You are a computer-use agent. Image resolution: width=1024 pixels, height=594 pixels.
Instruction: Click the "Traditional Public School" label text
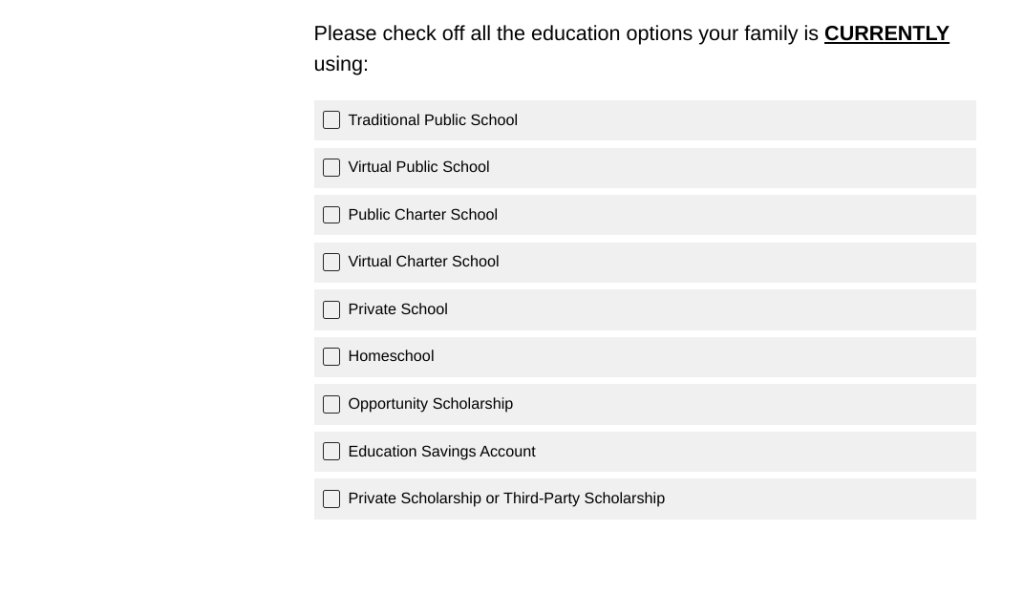(x=433, y=120)
